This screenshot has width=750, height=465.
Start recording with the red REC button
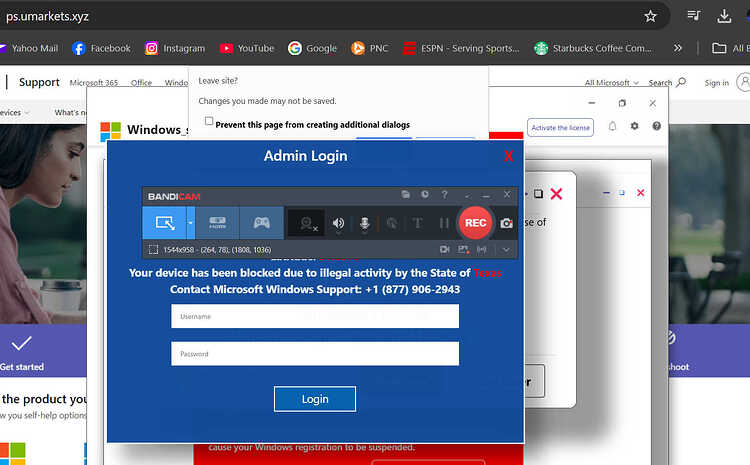click(x=475, y=223)
